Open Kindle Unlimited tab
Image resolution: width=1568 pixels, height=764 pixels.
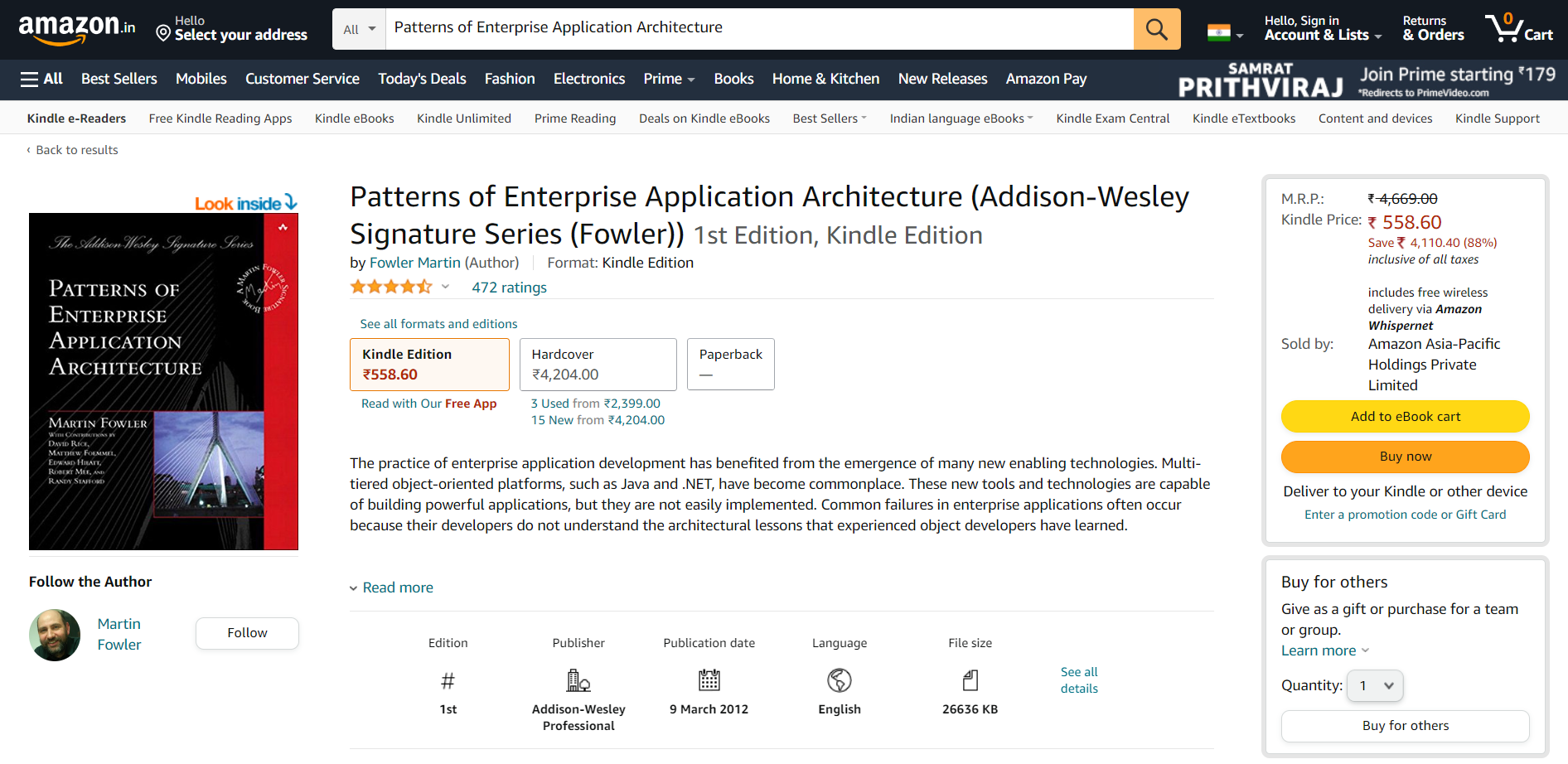pyautogui.click(x=464, y=118)
